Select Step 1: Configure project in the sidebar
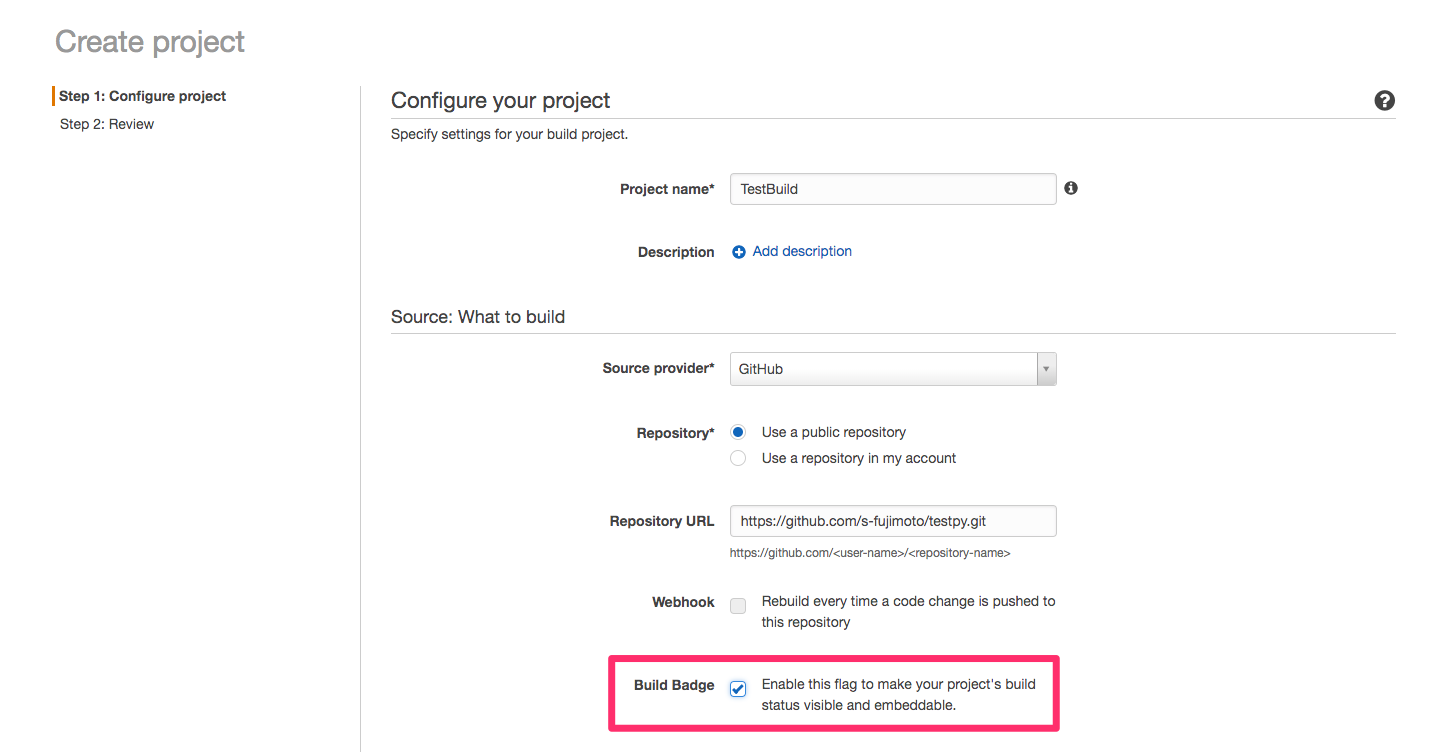The height and width of the screenshot is (752, 1436). [x=142, y=95]
